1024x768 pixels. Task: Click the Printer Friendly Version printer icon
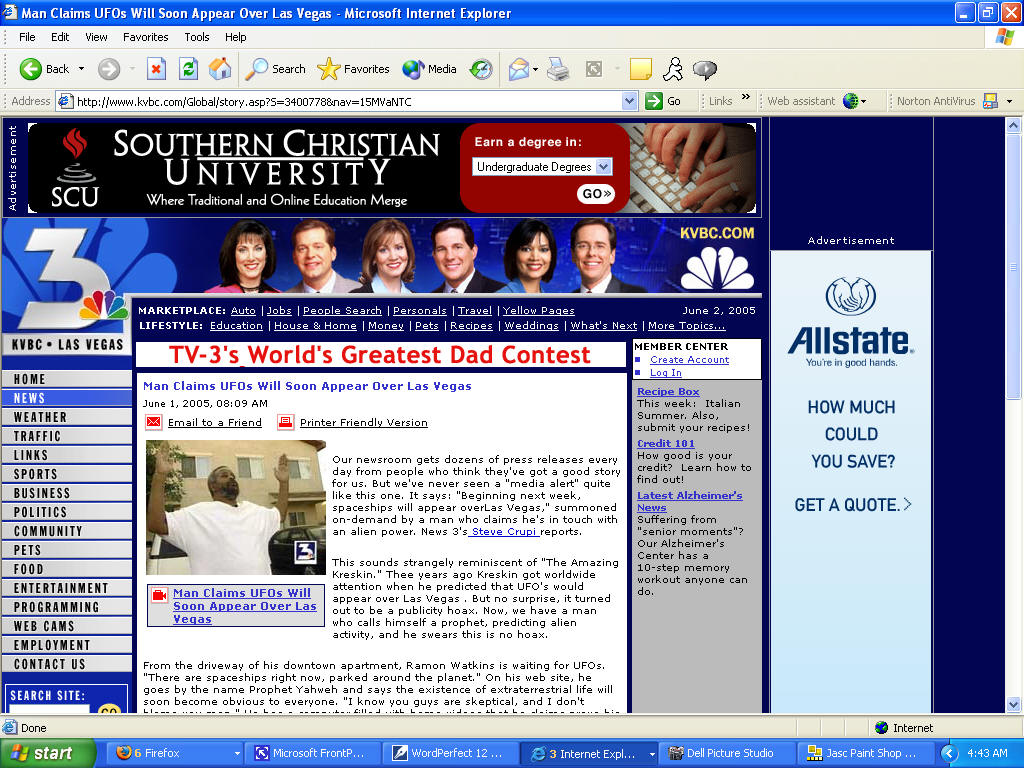pyautogui.click(x=286, y=422)
